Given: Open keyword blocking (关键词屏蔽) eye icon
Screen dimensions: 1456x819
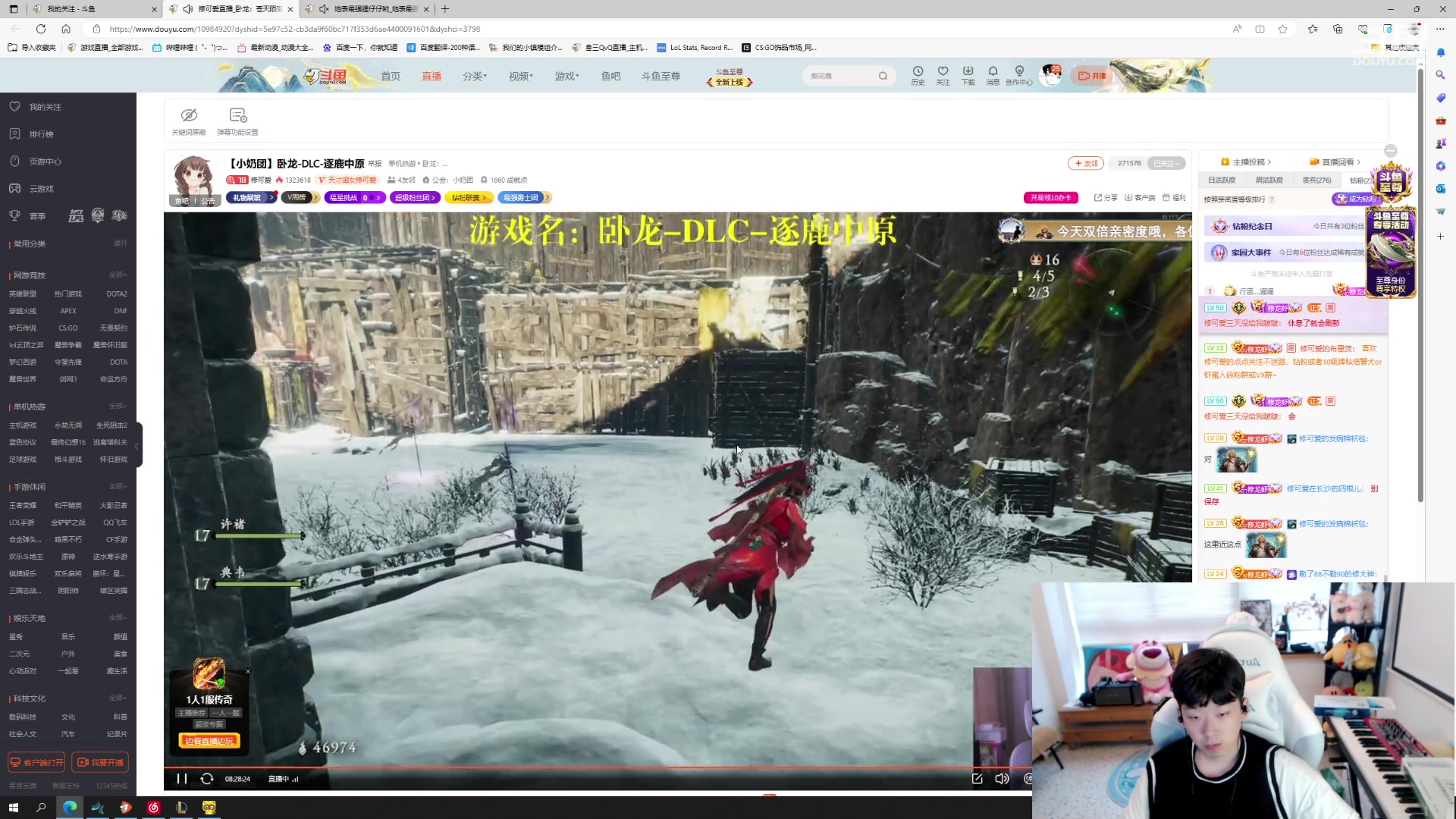Looking at the screenshot, I should [189, 115].
